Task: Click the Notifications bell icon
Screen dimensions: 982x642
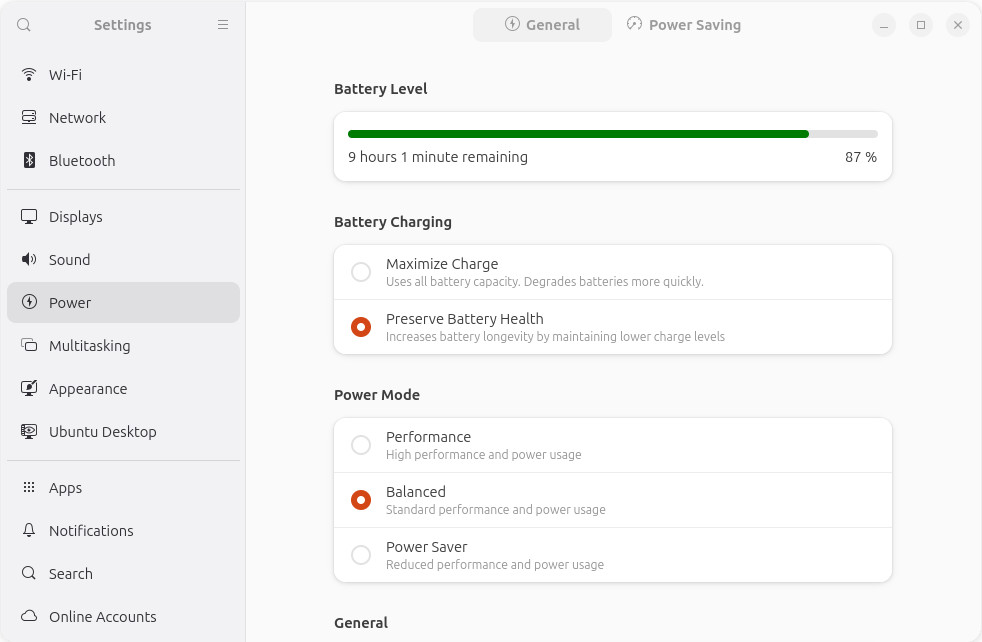Action: (29, 531)
